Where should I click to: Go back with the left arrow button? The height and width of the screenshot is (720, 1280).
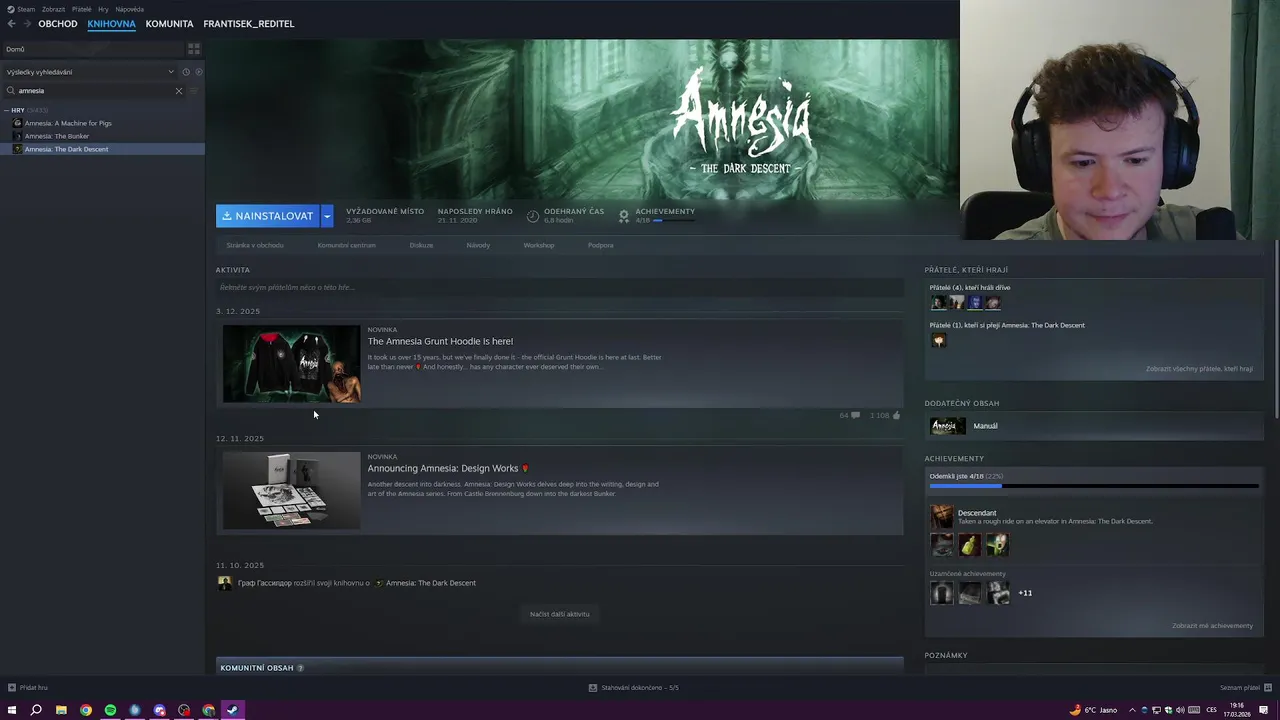[x=12, y=24]
